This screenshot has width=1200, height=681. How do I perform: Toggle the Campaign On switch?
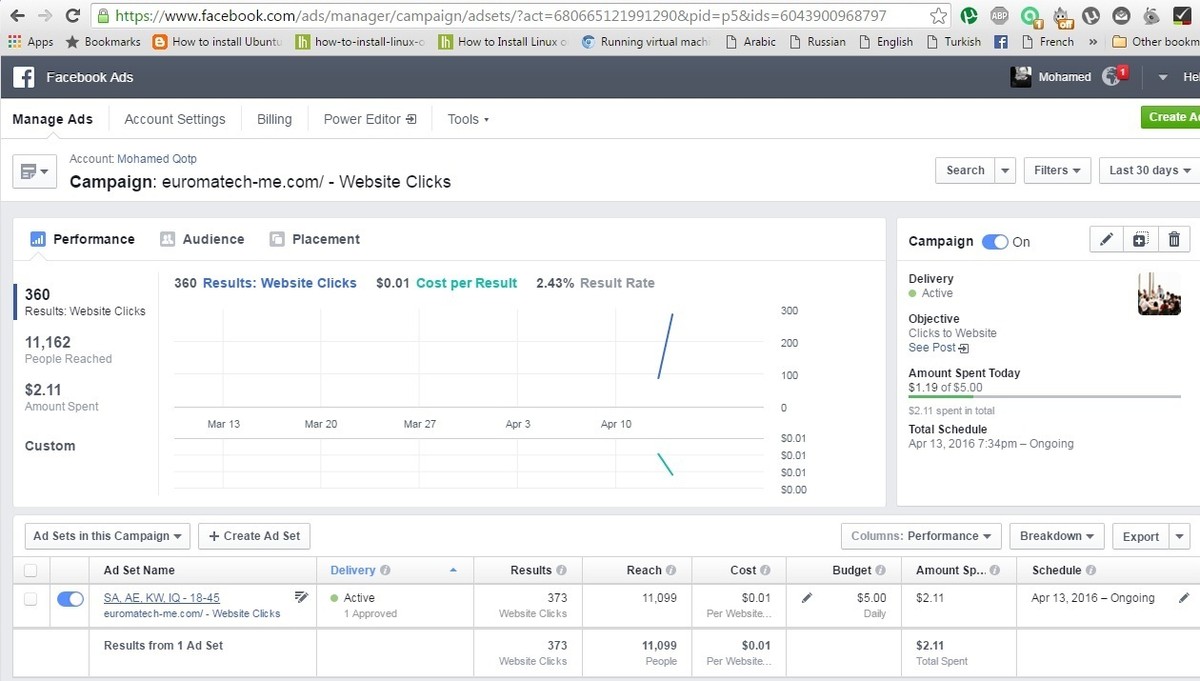coord(995,242)
